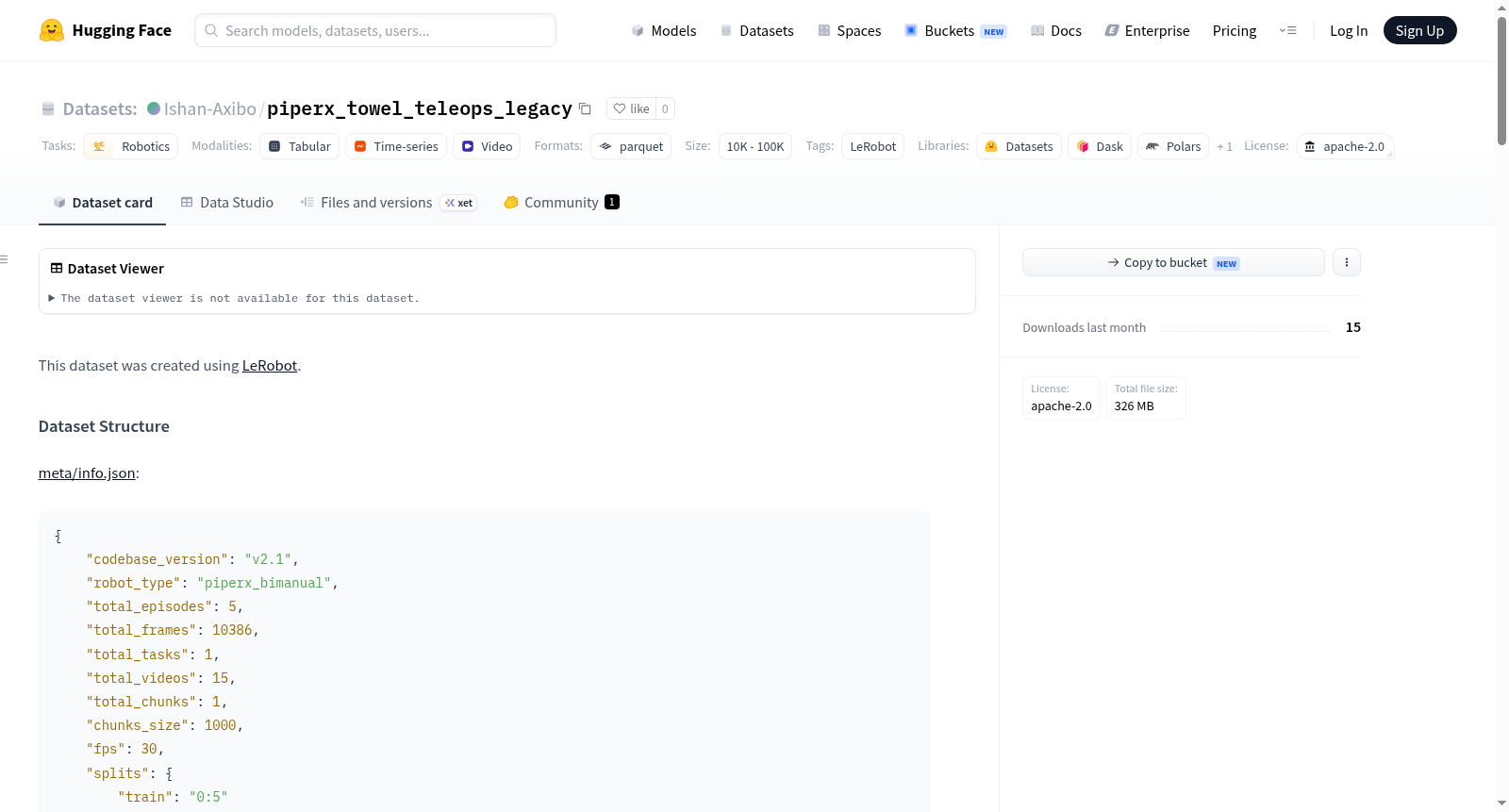The height and width of the screenshot is (812, 1509).
Task: Visit the Pricing page
Action: point(1235,30)
